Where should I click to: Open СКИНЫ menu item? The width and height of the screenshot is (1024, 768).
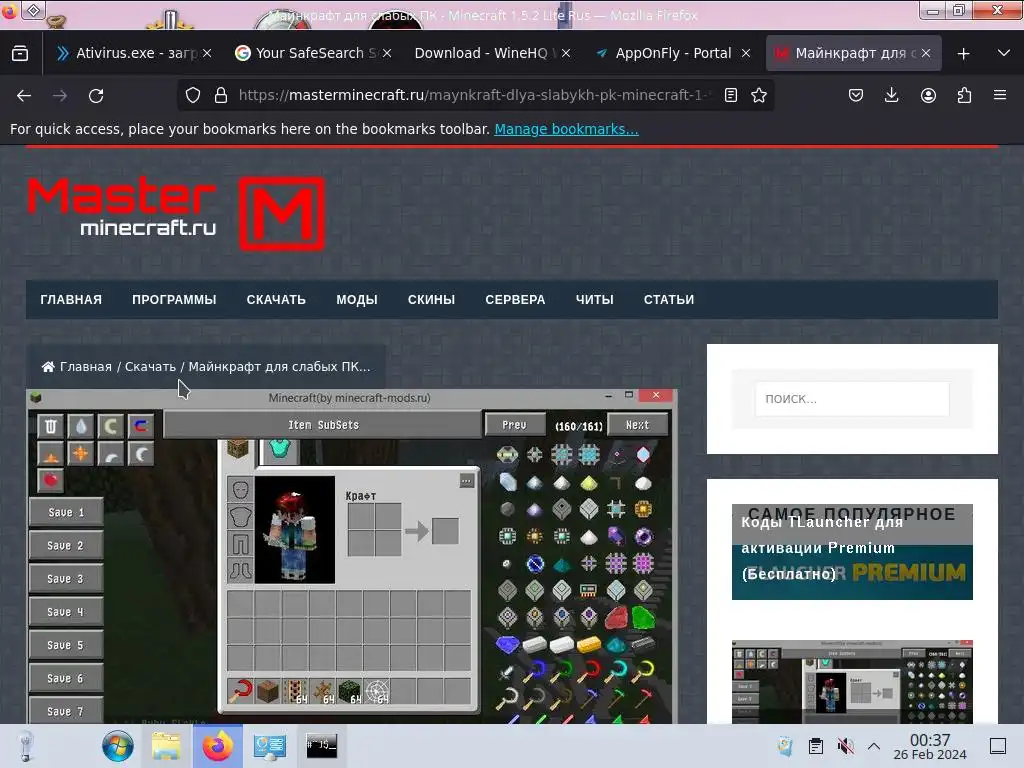coord(431,300)
